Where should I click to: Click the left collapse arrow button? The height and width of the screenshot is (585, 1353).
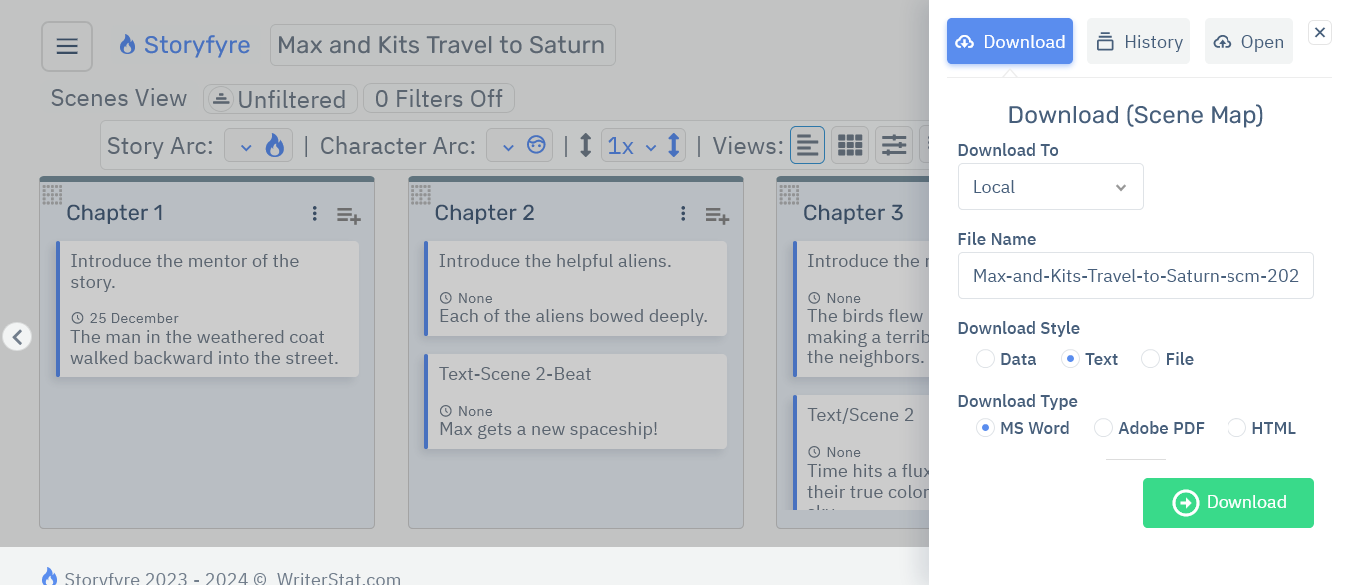pyautogui.click(x=17, y=337)
